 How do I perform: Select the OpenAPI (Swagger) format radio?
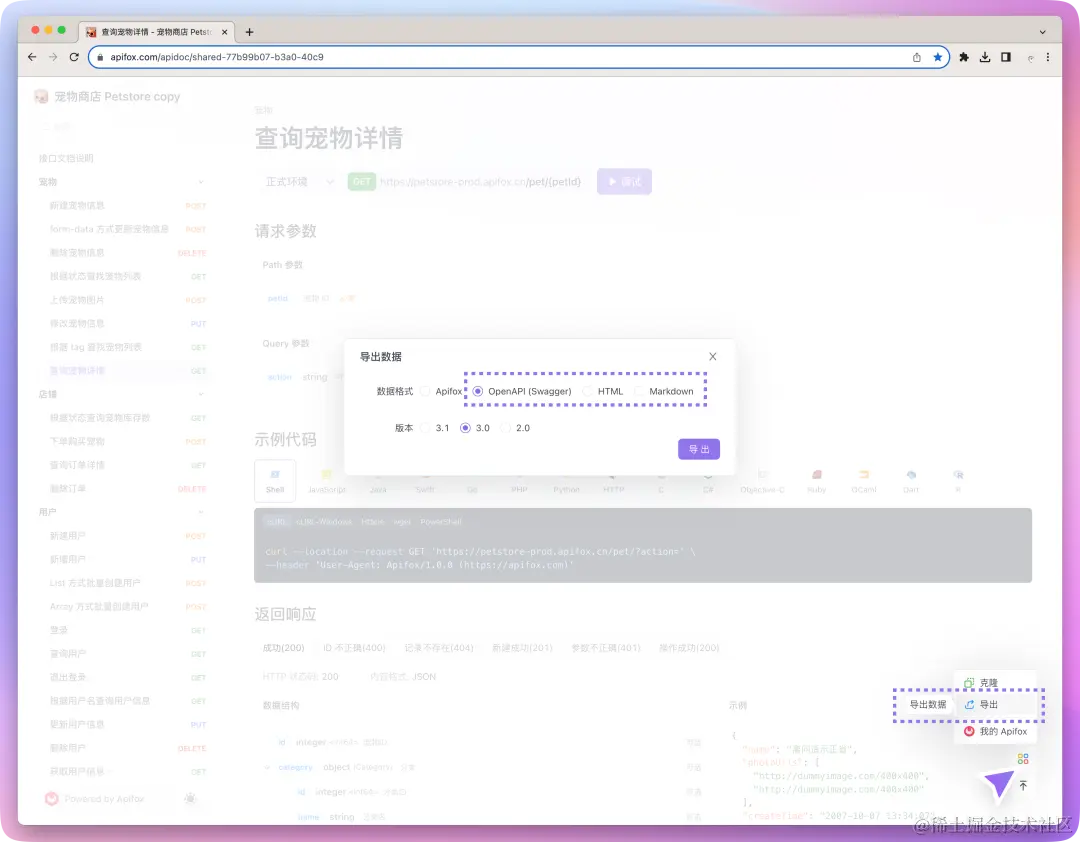[477, 391]
